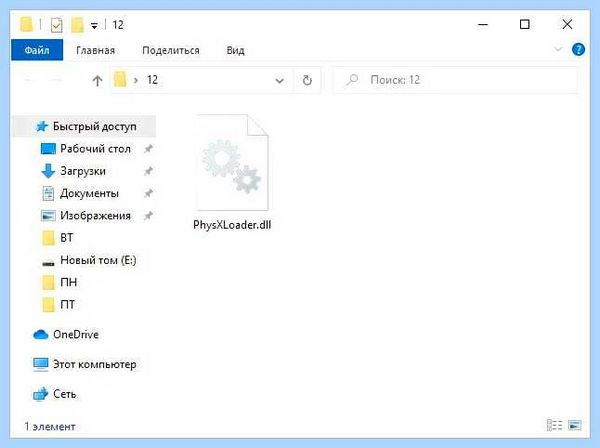Click the blue star Quick access icon
Viewport: 600px width, 448px height.
(42, 126)
